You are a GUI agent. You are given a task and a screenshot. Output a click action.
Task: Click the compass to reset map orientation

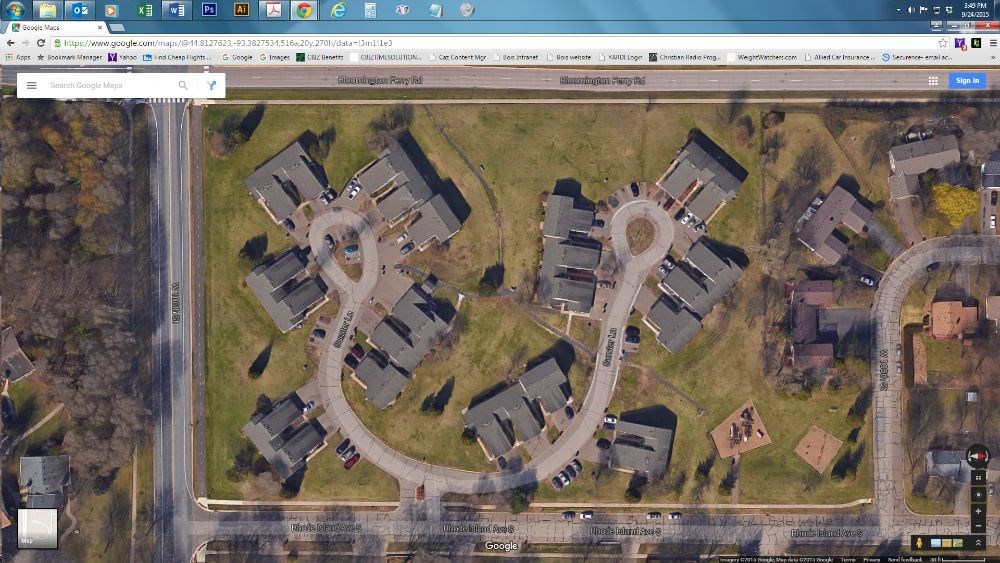coord(978,456)
